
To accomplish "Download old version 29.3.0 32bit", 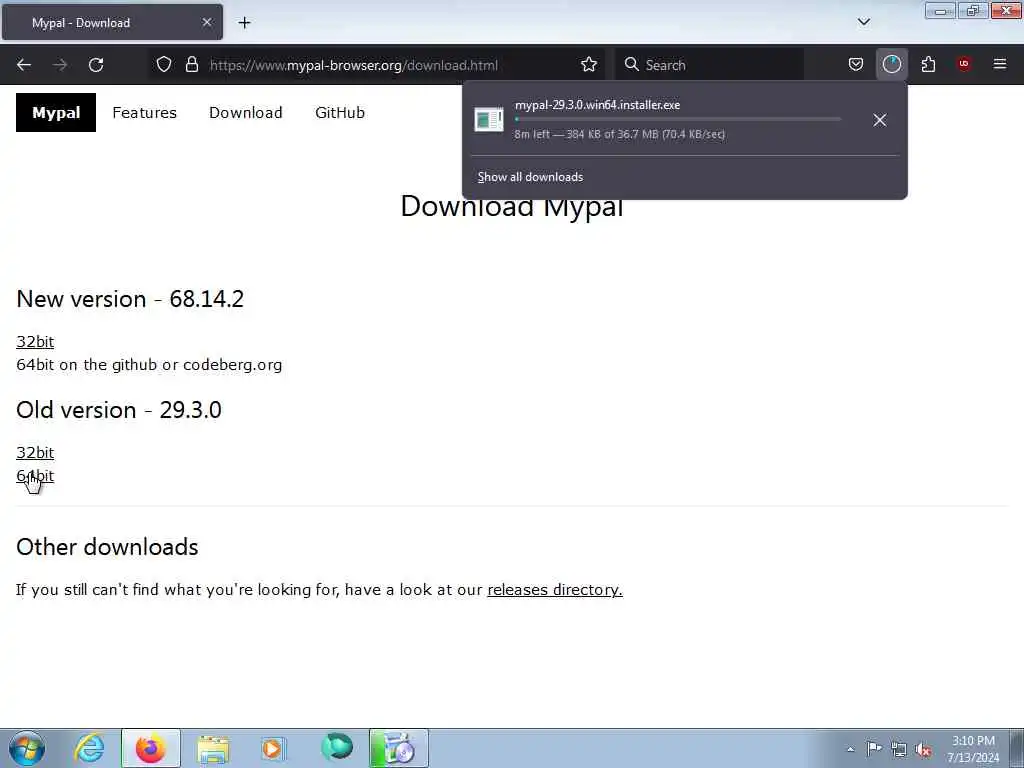I will pyautogui.click(x=35, y=453).
